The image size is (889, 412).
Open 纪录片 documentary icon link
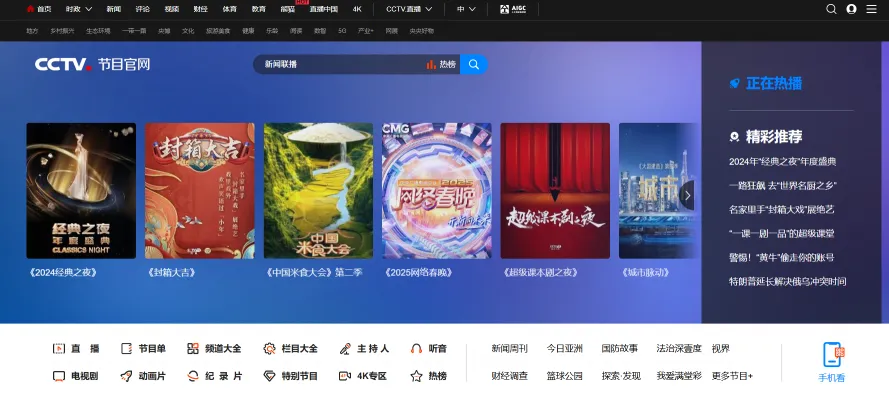click(x=214, y=376)
